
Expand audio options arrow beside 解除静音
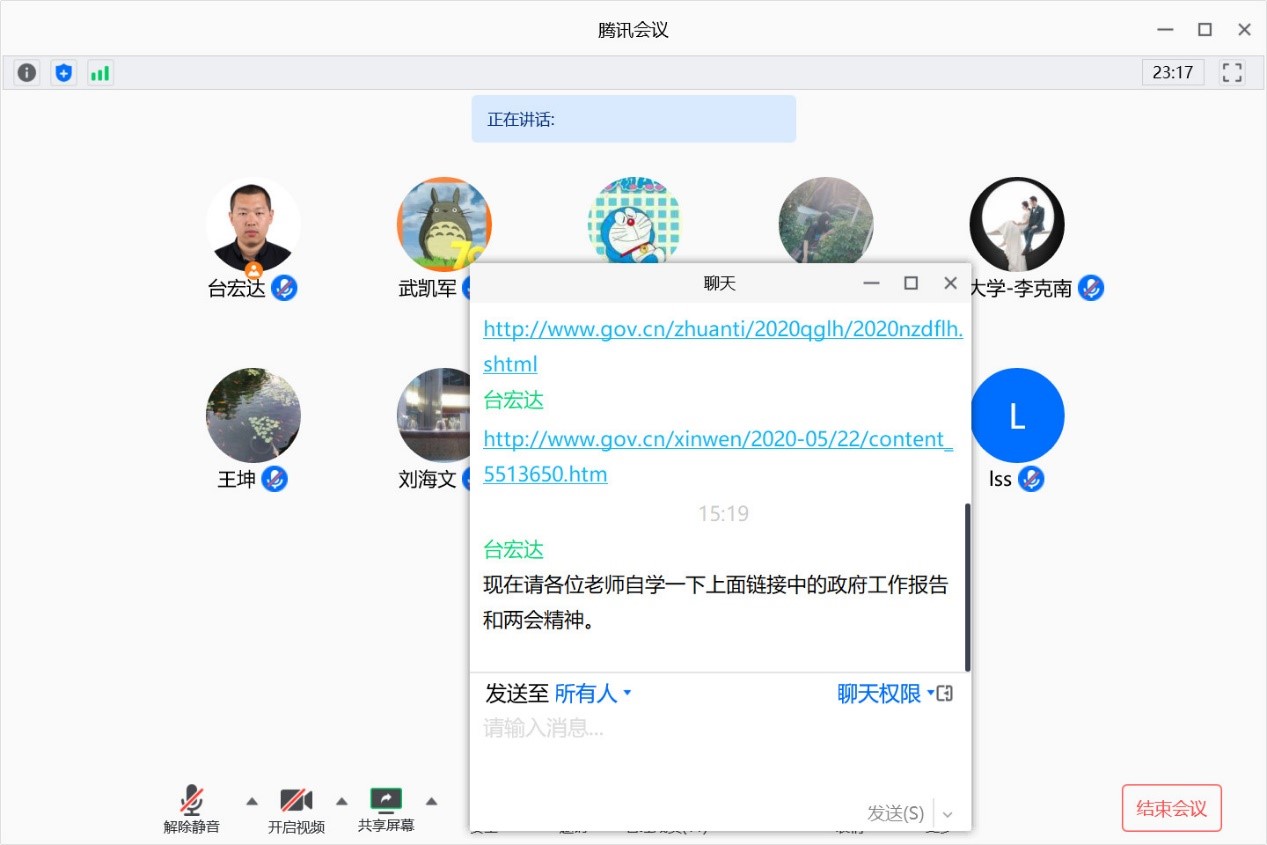point(252,800)
